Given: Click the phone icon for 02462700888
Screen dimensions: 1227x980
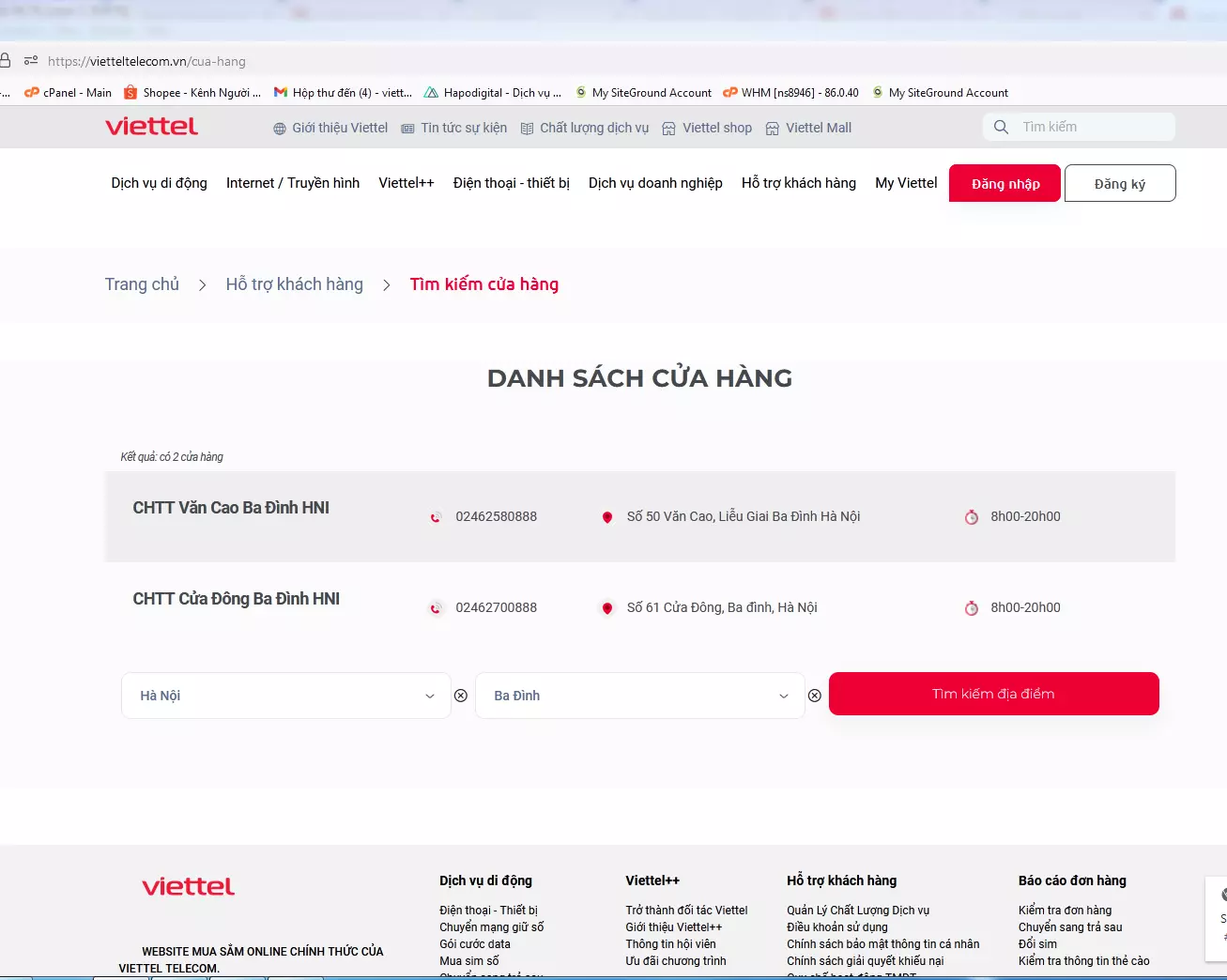Looking at the screenshot, I should click(436, 608).
